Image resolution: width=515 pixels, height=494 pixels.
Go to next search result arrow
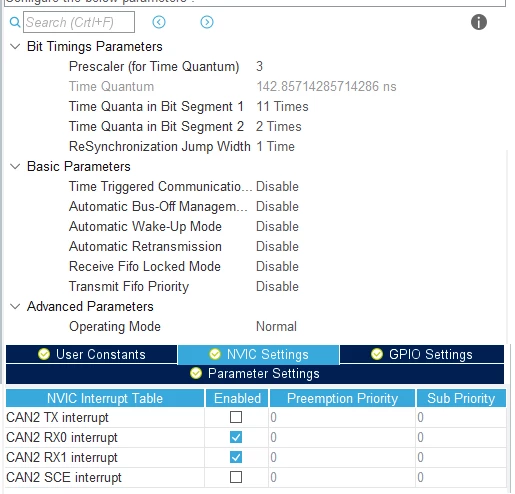pos(207,22)
